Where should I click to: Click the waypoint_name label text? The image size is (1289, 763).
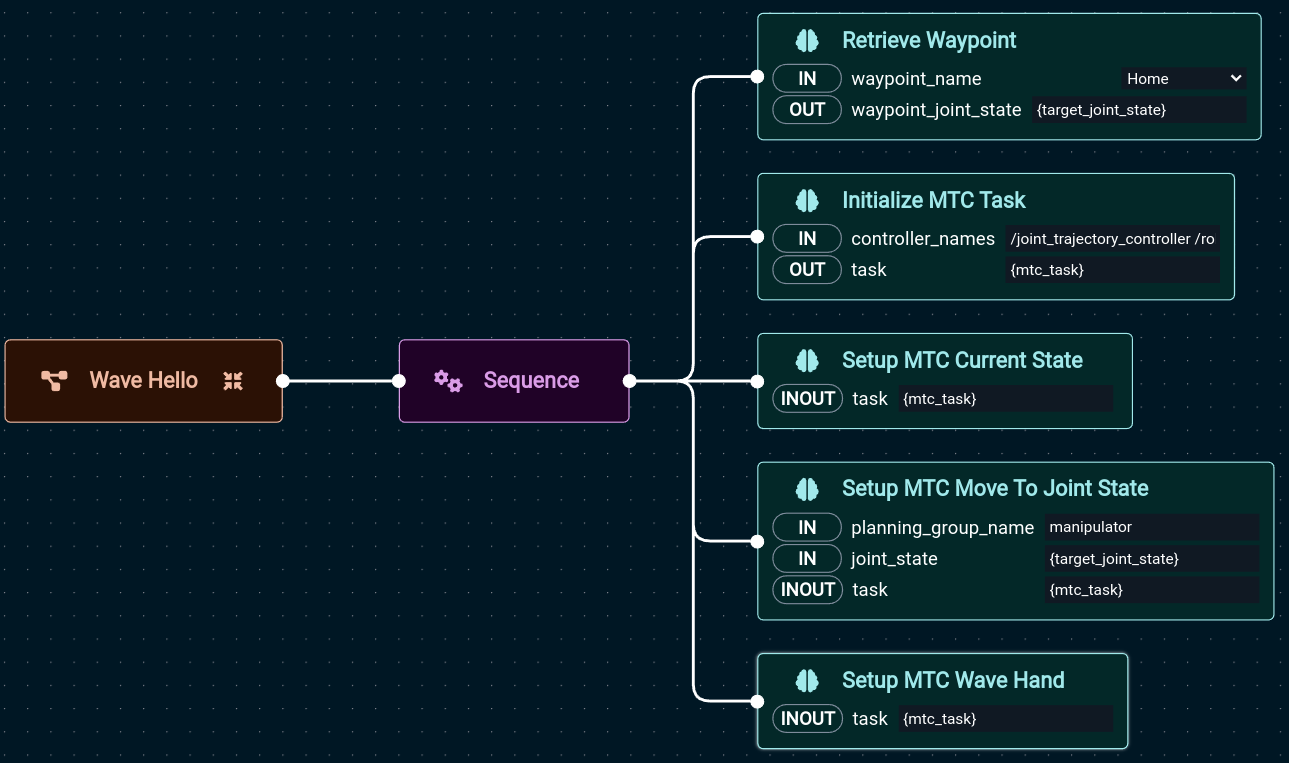[x=916, y=79]
